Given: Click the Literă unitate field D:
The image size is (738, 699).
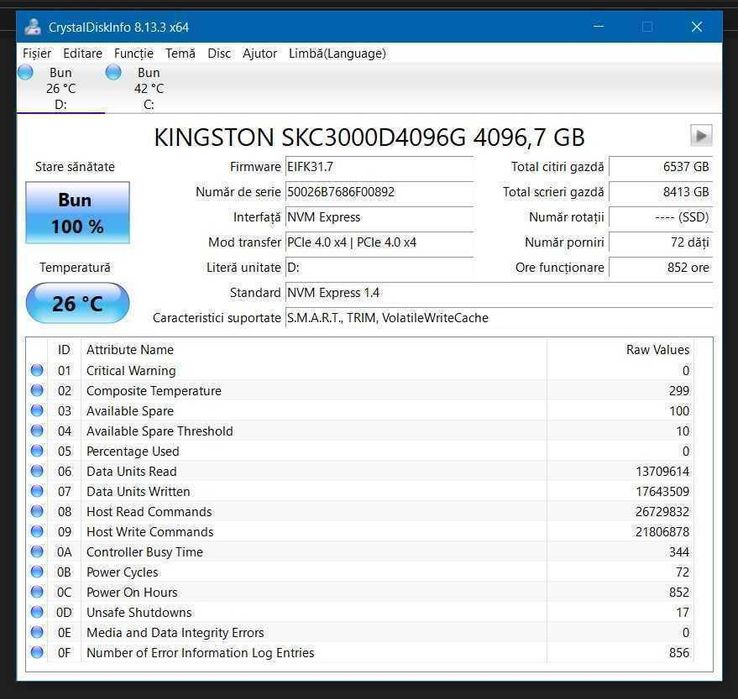Looking at the screenshot, I should coord(379,268).
